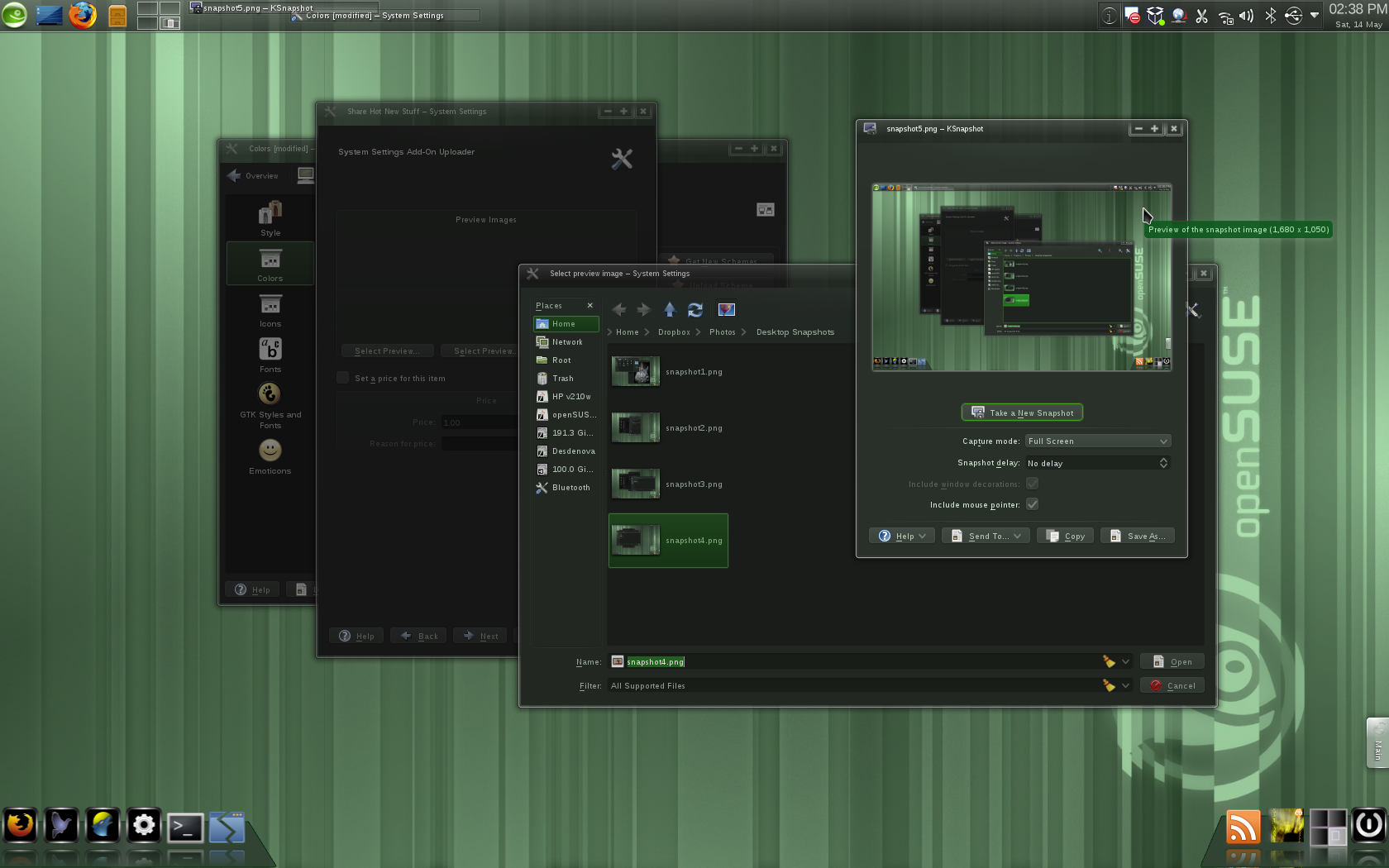Select Trash in the Places panel
The image size is (1389, 868).
coord(566,379)
